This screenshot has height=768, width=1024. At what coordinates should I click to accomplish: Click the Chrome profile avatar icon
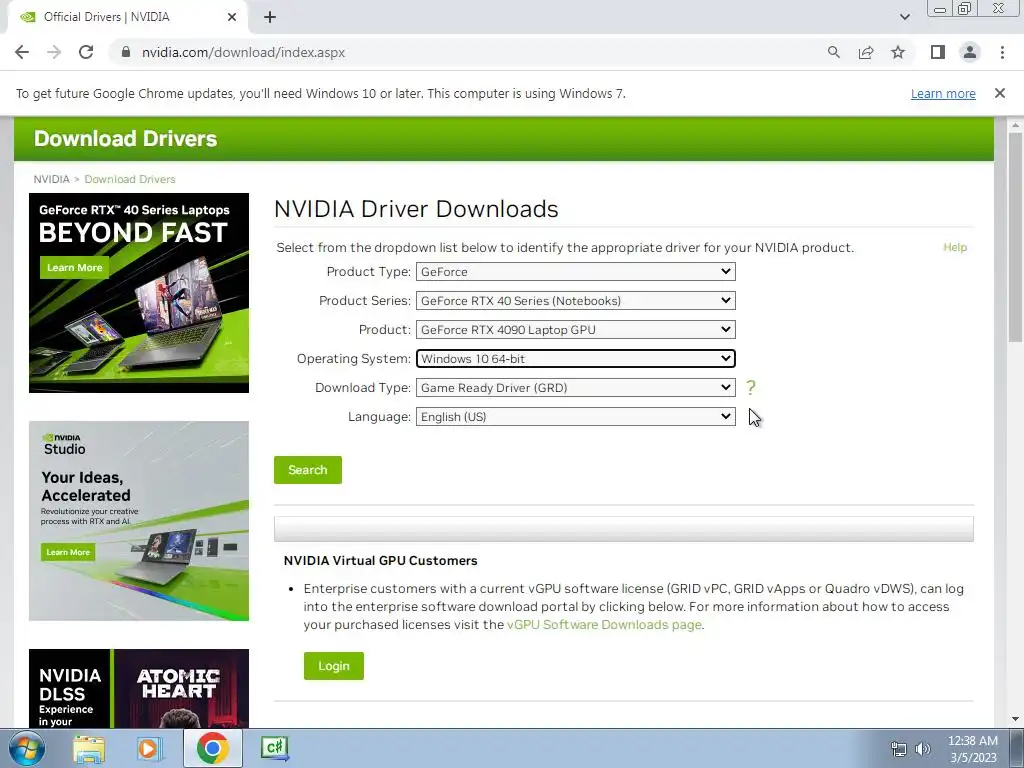pos(970,52)
